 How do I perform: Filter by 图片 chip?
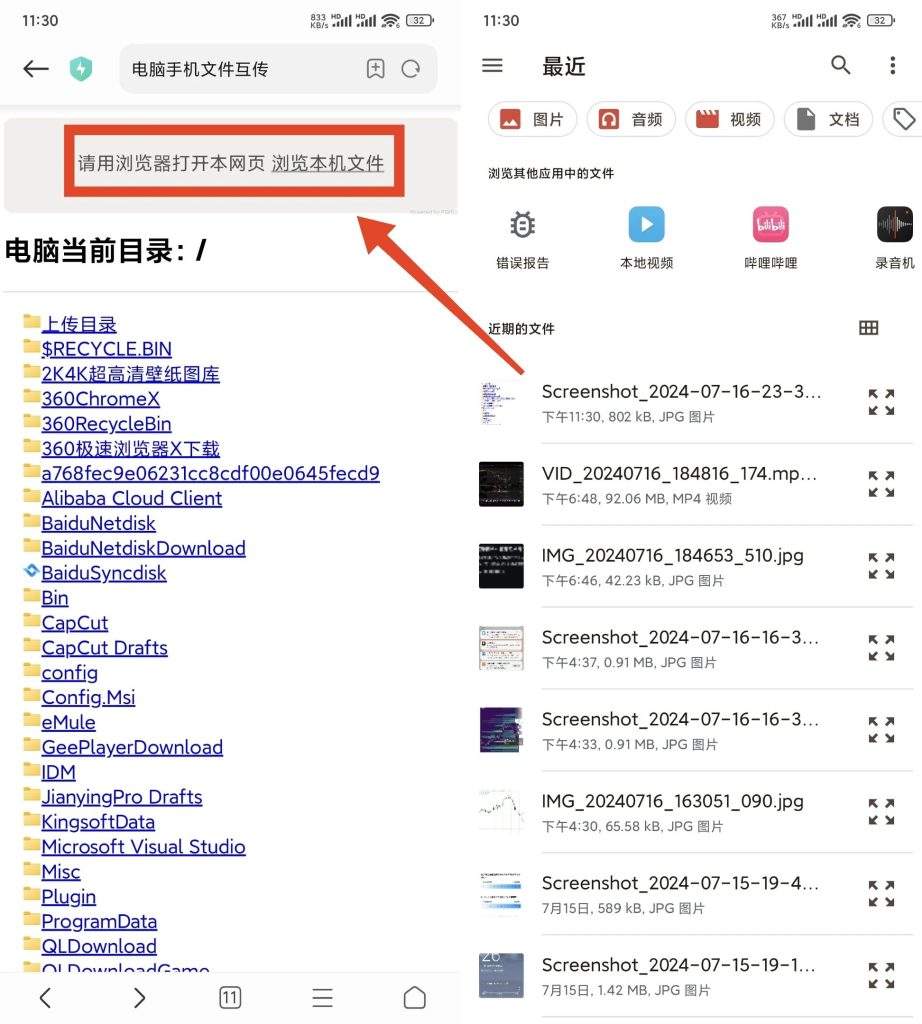click(532, 120)
